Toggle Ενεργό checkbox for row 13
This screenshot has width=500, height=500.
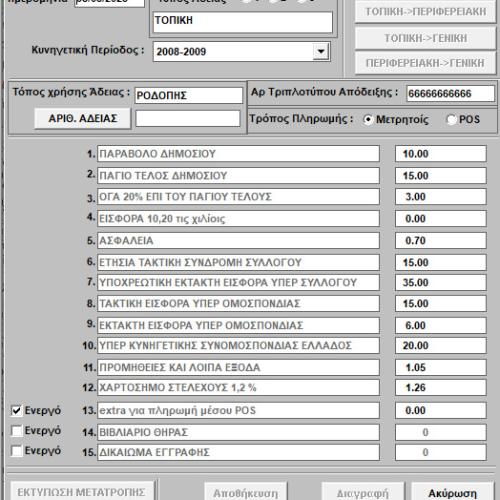pyautogui.click(x=16, y=411)
